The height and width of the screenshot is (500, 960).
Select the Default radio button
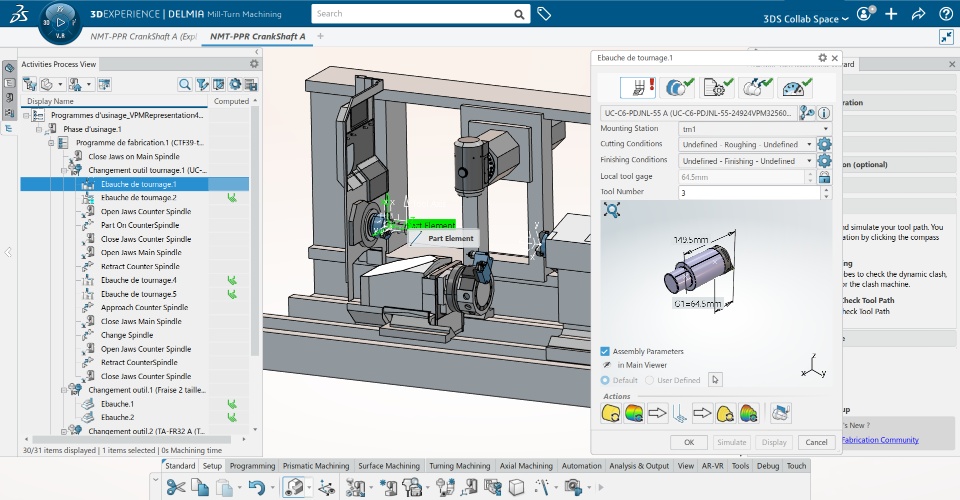pyautogui.click(x=605, y=380)
